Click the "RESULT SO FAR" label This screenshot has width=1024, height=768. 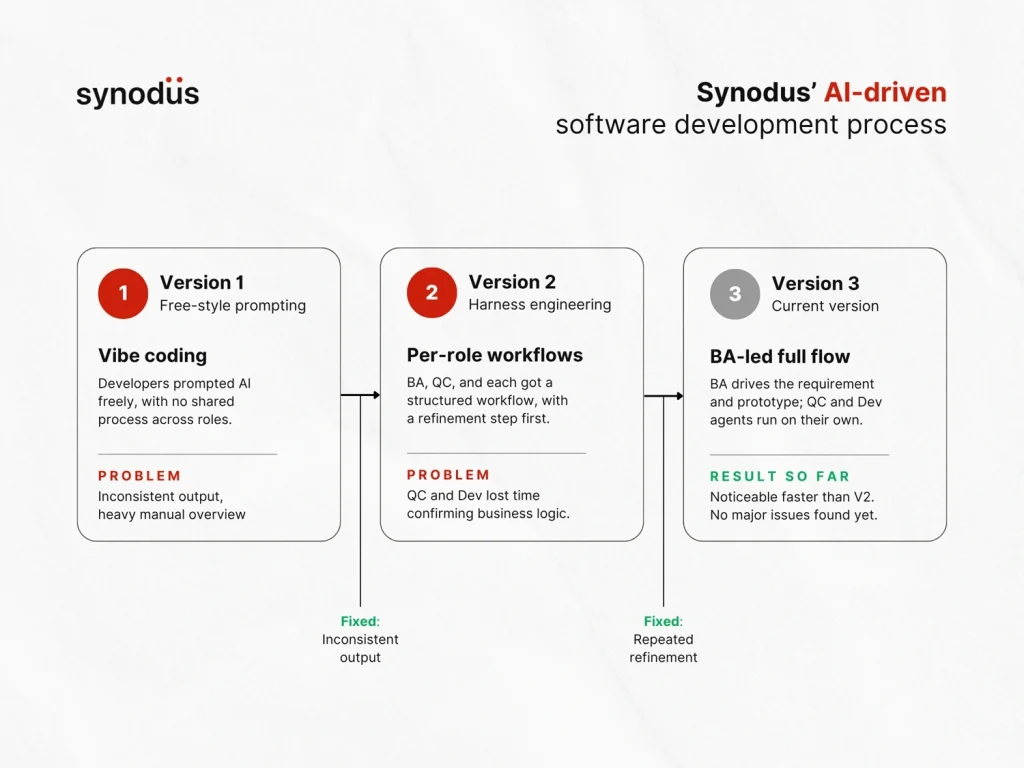pyautogui.click(x=780, y=477)
